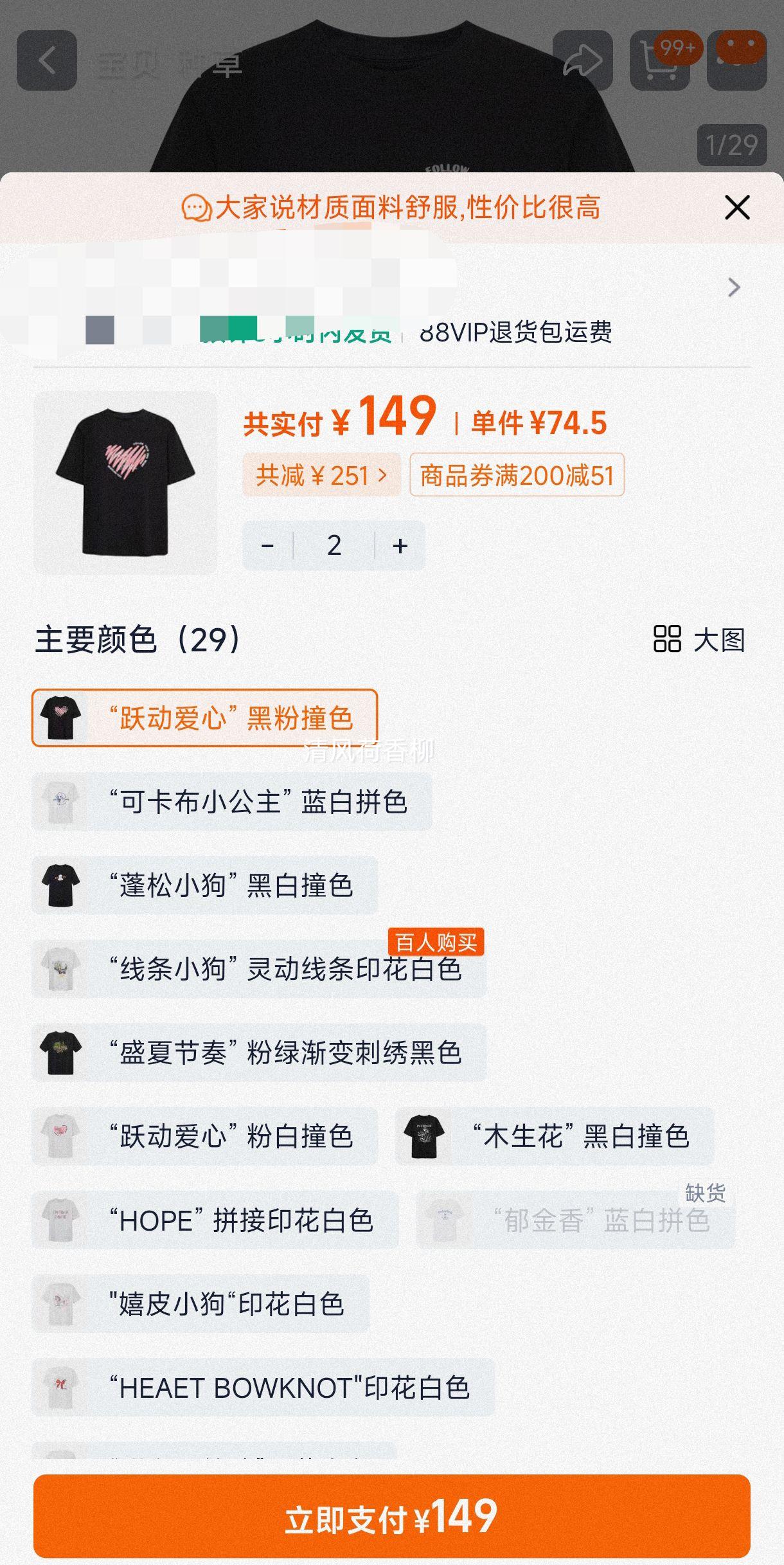Expand 共减¥251 discount details
Viewport: 784px width, 1565px height.
(x=321, y=475)
